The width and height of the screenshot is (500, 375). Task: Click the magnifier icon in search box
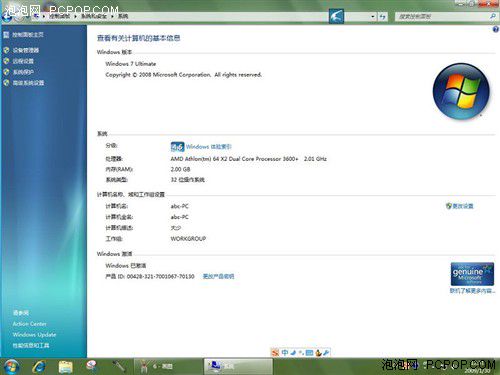point(493,16)
